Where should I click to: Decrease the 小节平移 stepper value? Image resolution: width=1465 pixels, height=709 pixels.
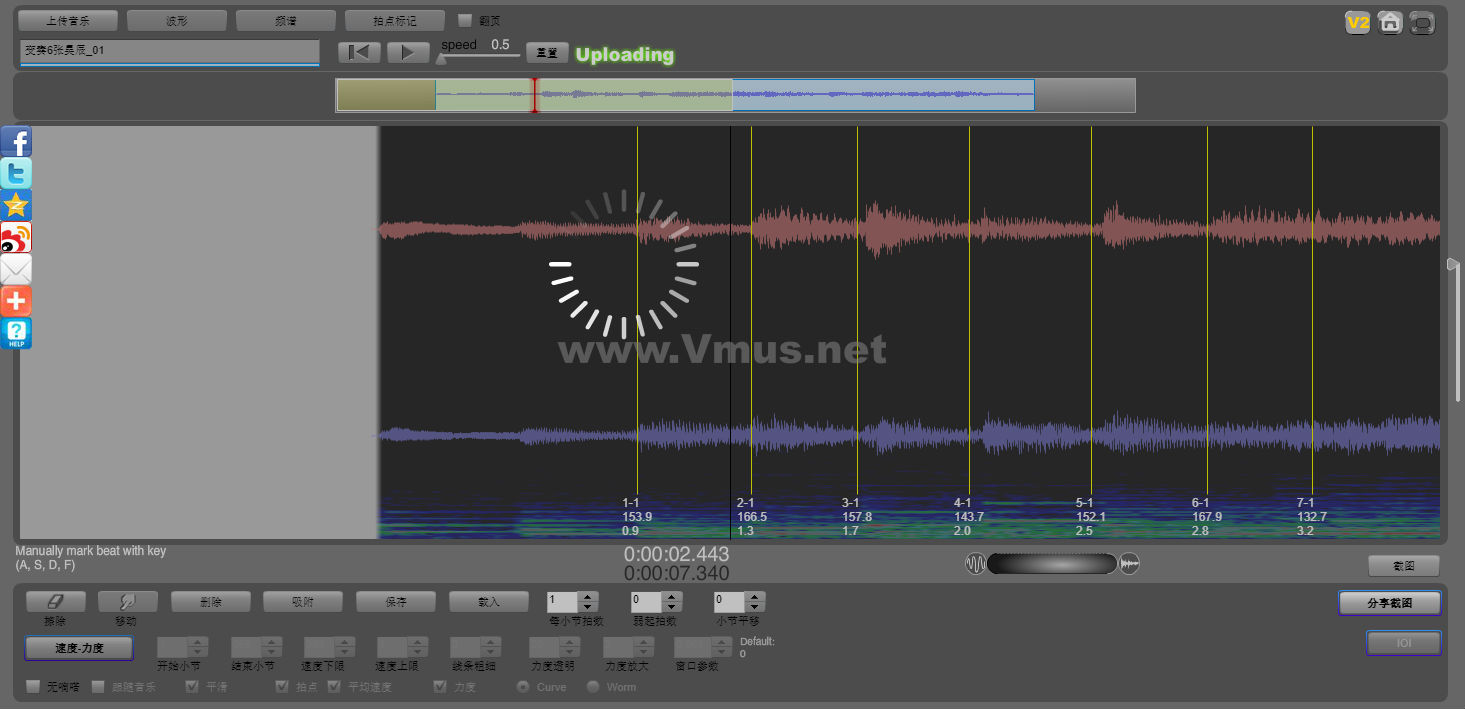point(755,607)
